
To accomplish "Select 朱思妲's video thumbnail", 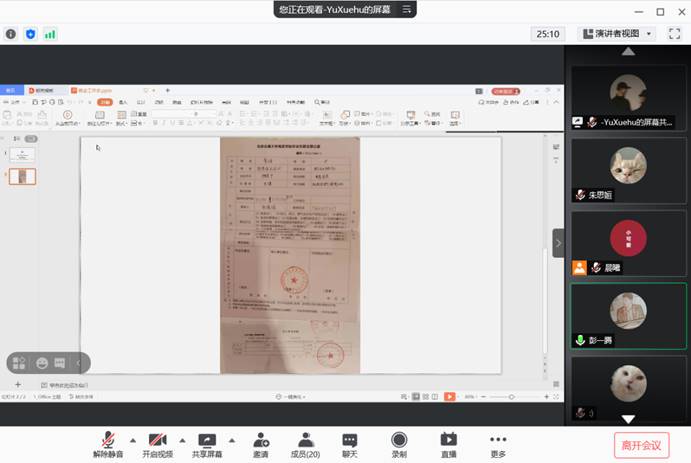I will pyautogui.click(x=628, y=170).
